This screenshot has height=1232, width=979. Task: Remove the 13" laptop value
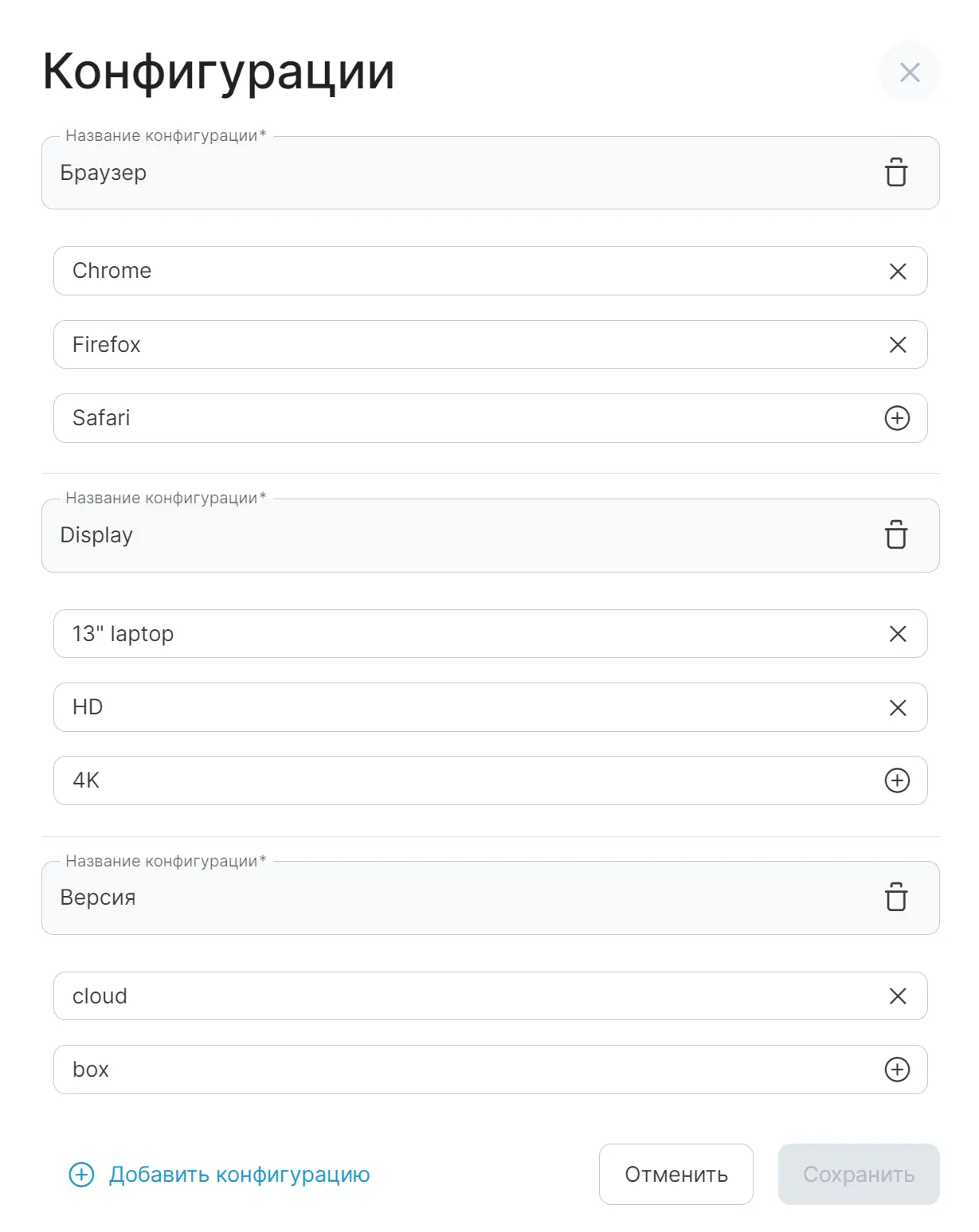[898, 634]
